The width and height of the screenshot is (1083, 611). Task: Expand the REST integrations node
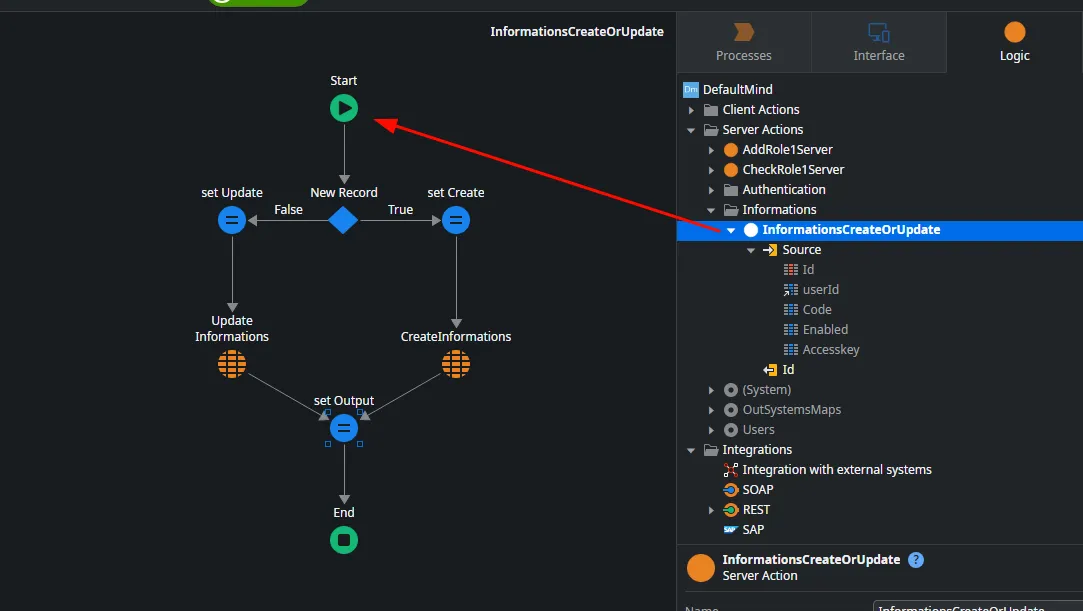point(711,510)
